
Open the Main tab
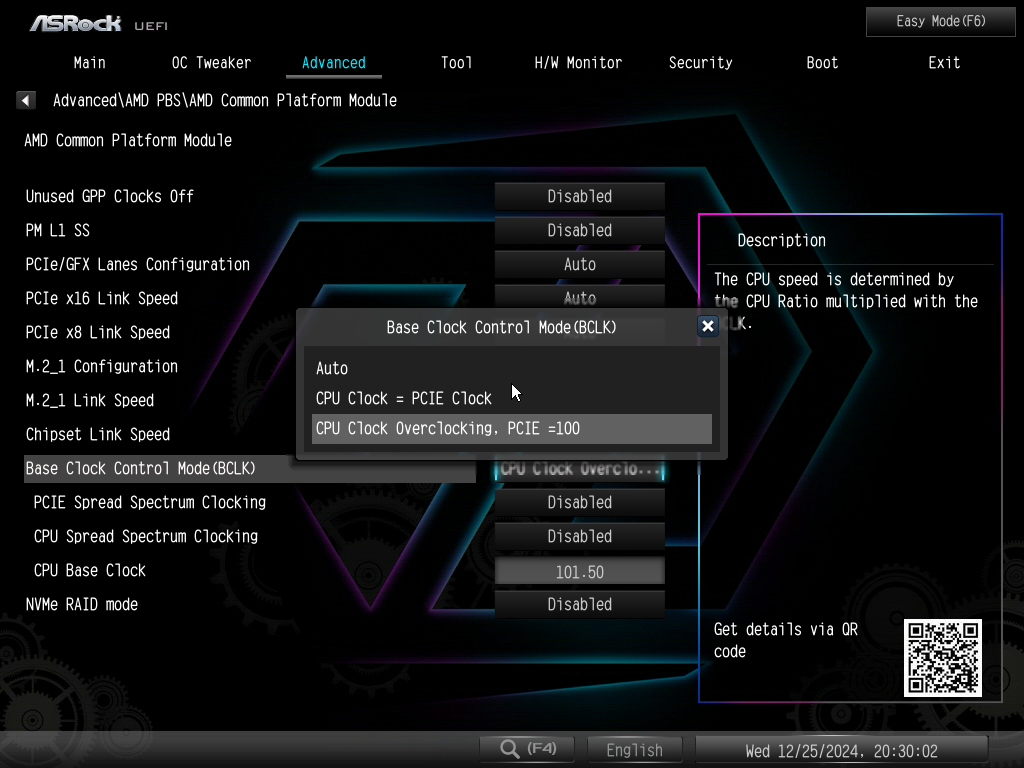(89, 63)
